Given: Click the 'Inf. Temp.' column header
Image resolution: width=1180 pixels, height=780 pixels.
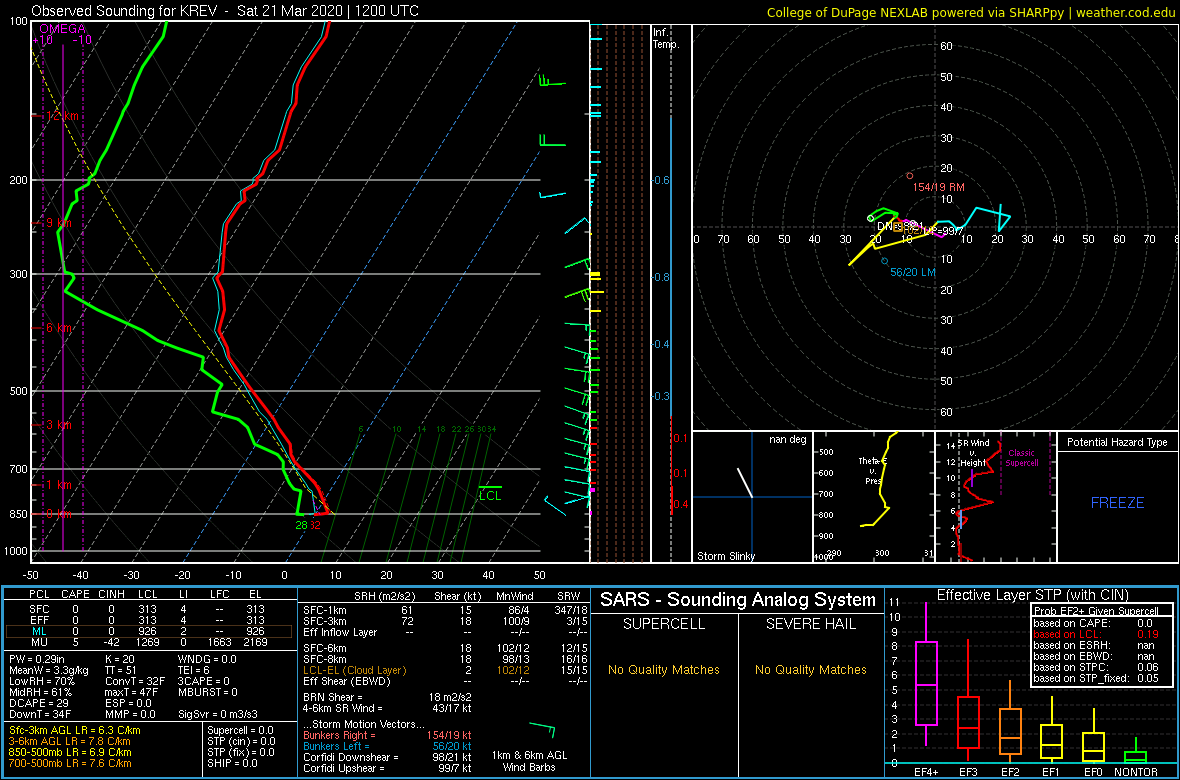Looking at the screenshot, I should (667, 39).
